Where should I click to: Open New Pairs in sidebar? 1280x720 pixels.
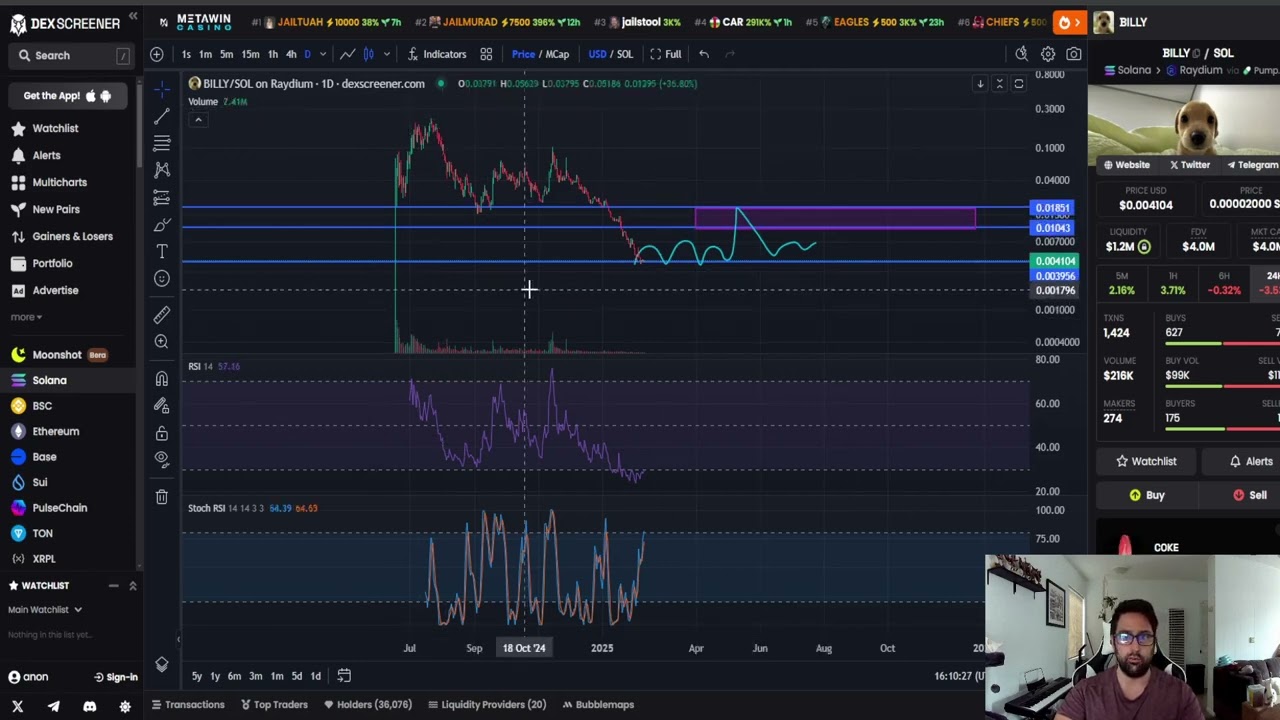coord(56,209)
